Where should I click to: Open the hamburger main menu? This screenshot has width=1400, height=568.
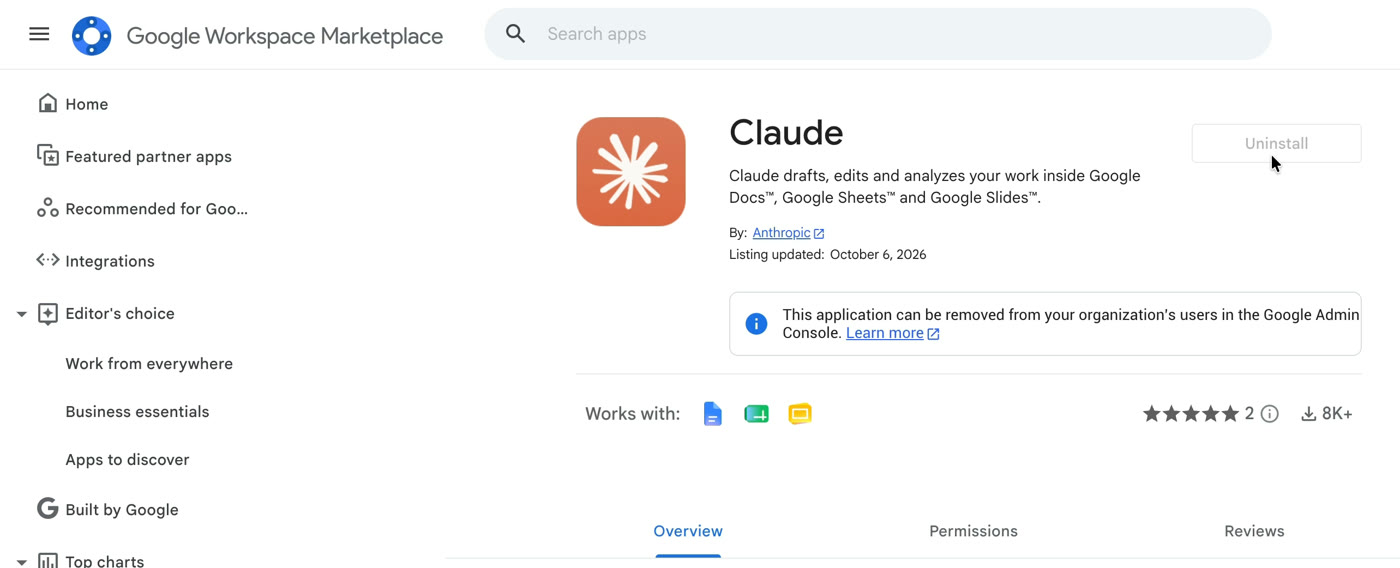[39, 34]
